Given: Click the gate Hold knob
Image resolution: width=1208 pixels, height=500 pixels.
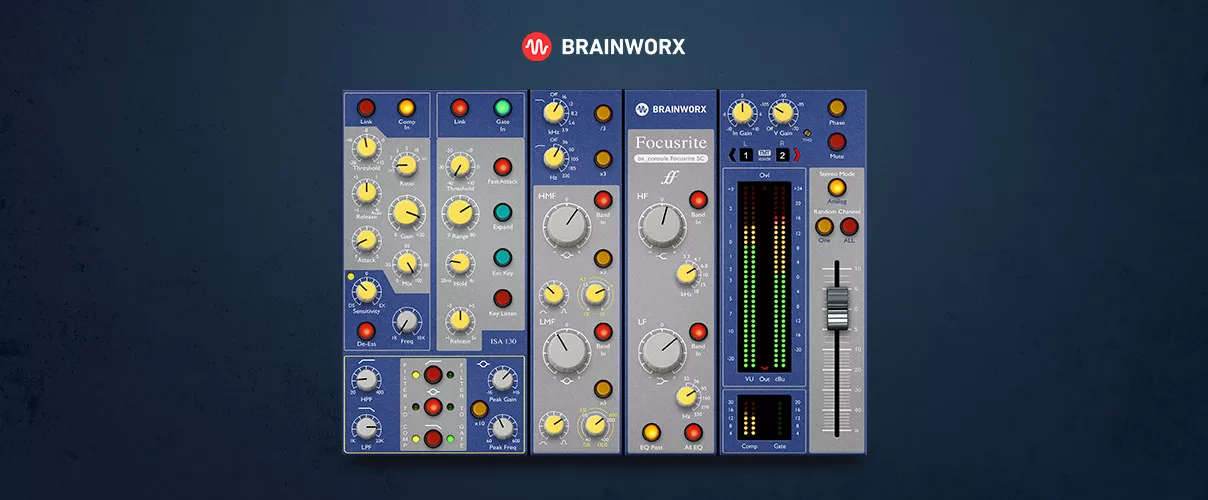Looking at the screenshot, I should (459, 263).
